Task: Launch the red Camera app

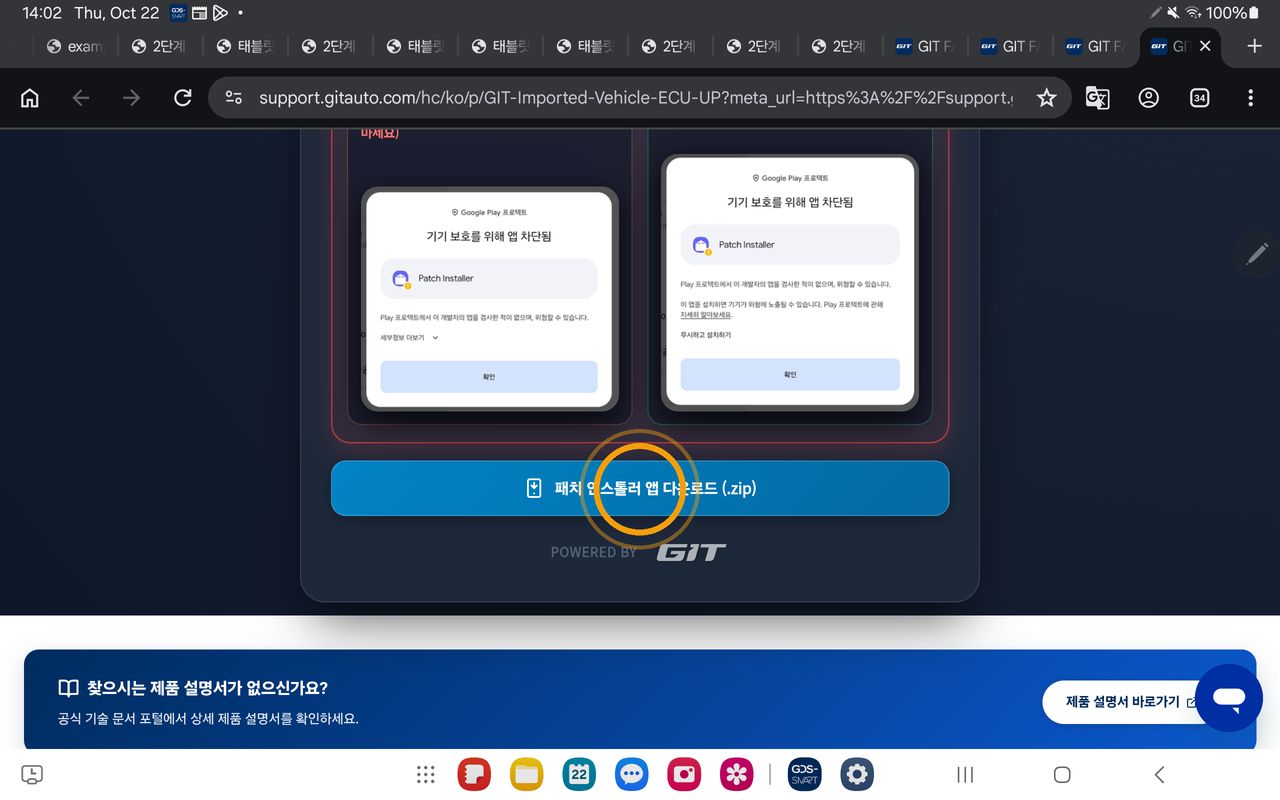Action: 684,774
